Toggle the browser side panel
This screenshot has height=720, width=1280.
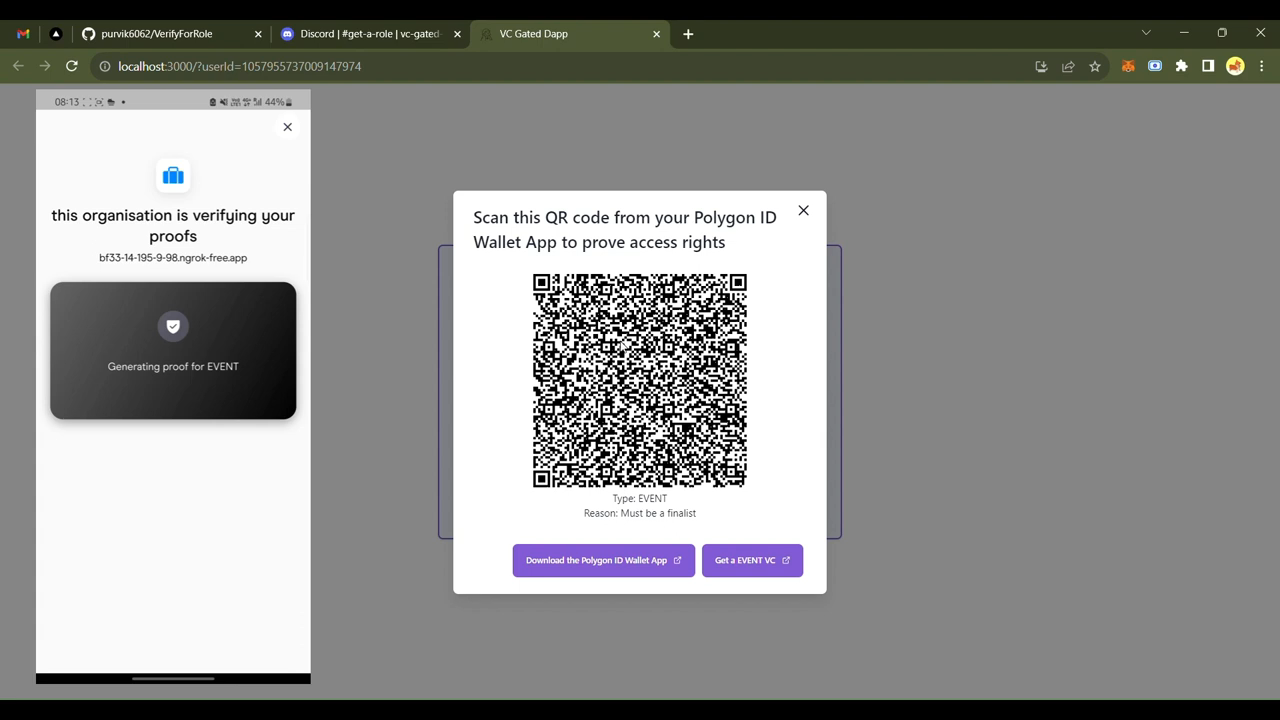(1208, 66)
